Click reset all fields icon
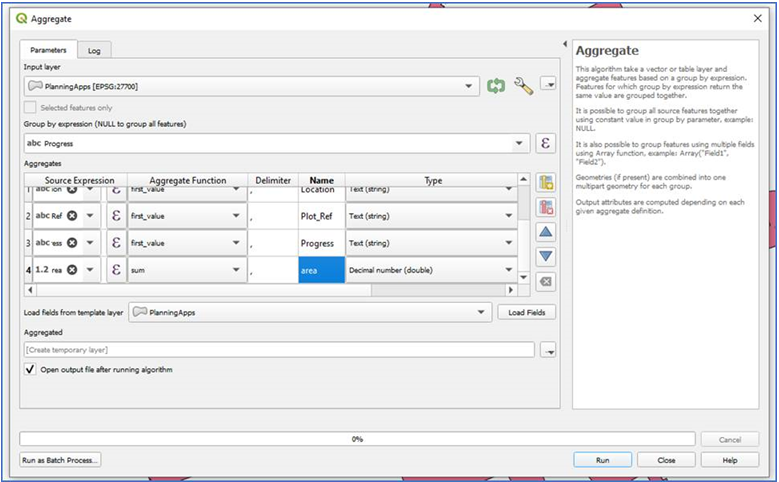This screenshot has width=779, height=482. 546,282
